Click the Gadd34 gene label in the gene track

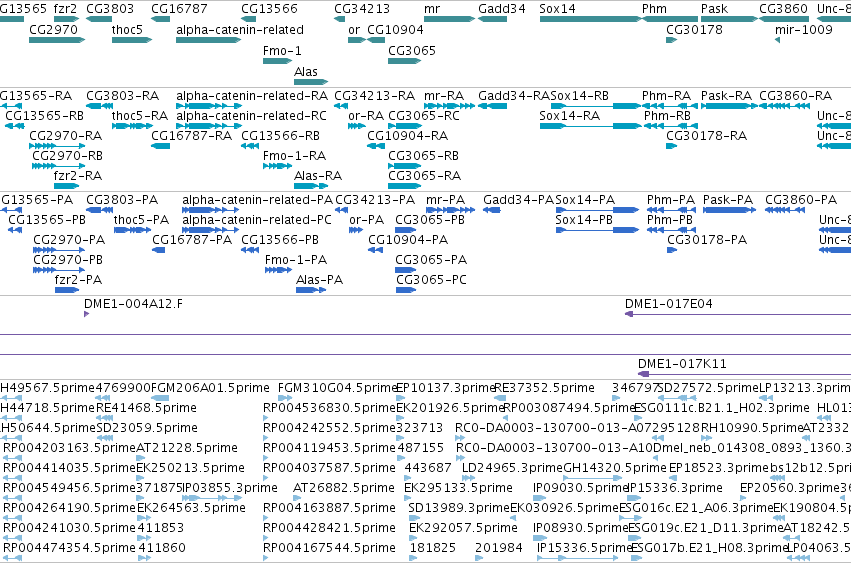point(502,9)
